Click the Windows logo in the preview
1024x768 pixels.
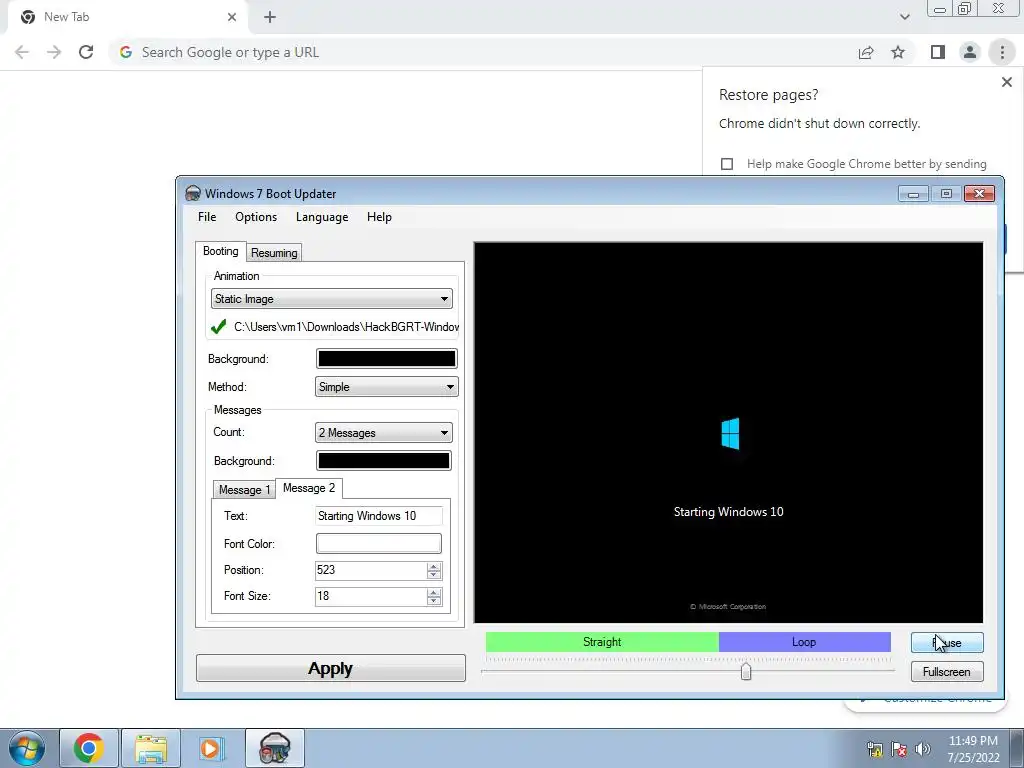click(730, 434)
